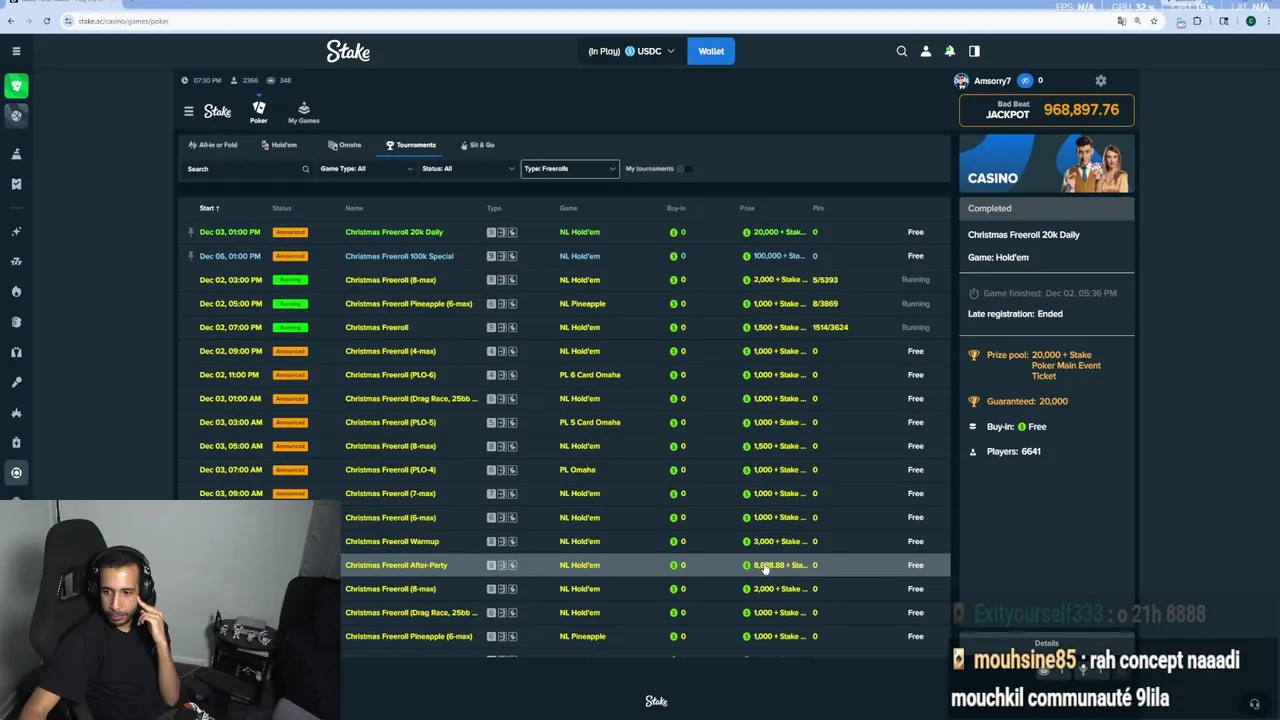Viewport: 1280px width, 720px height.
Task: Select the Tournaments tab
Action: pos(411,145)
